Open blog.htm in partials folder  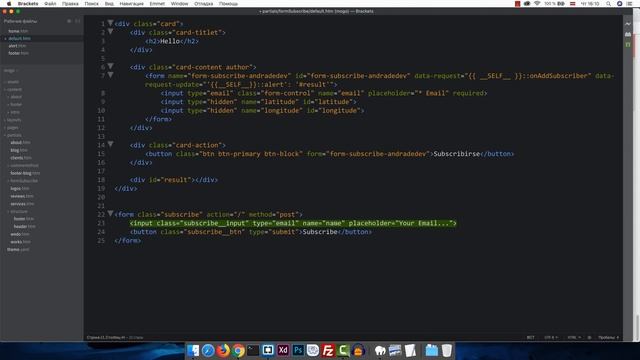click(x=19, y=150)
